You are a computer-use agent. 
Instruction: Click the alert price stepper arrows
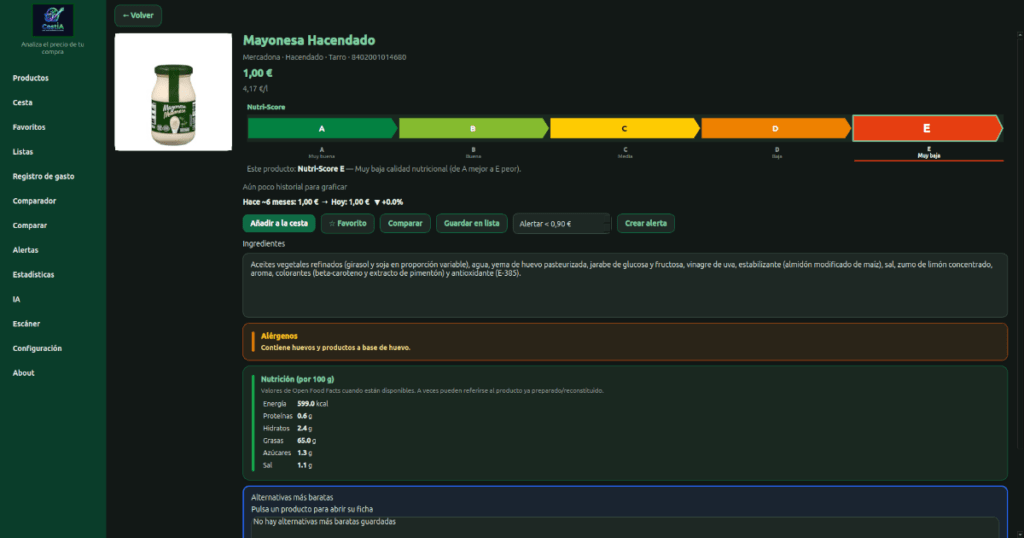pos(607,223)
